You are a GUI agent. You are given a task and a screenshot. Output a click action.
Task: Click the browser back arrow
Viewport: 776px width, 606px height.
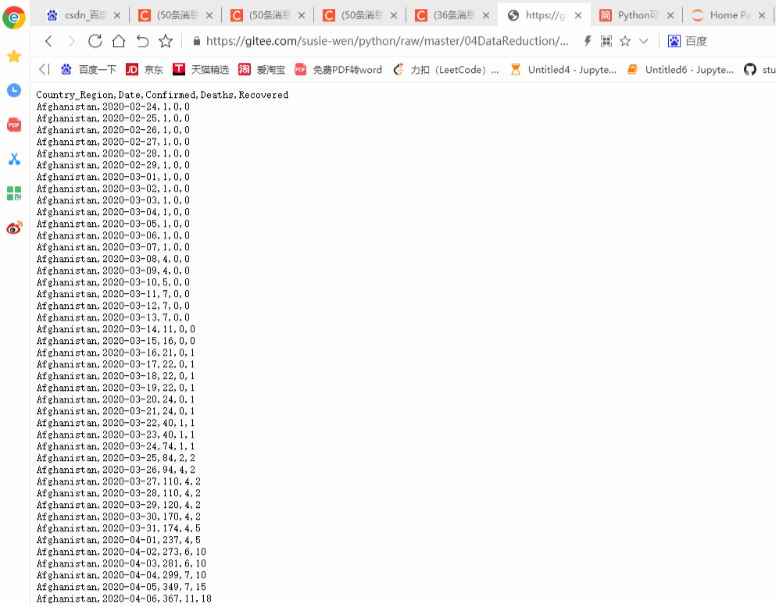pyautogui.click(x=48, y=41)
